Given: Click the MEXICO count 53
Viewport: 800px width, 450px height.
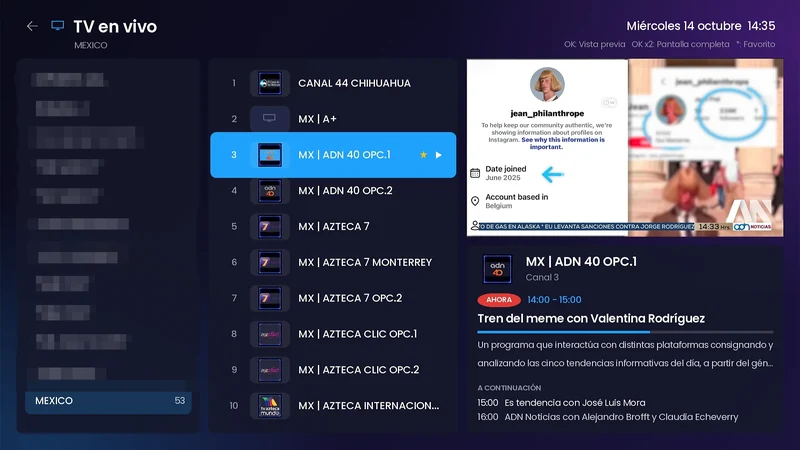Looking at the screenshot, I should tap(180, 401).
